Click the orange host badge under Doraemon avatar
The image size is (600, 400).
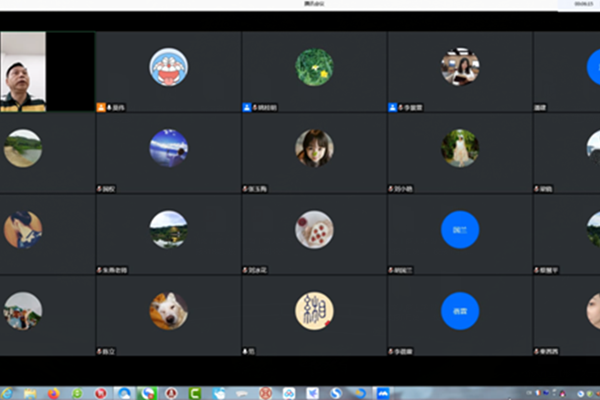101,107
